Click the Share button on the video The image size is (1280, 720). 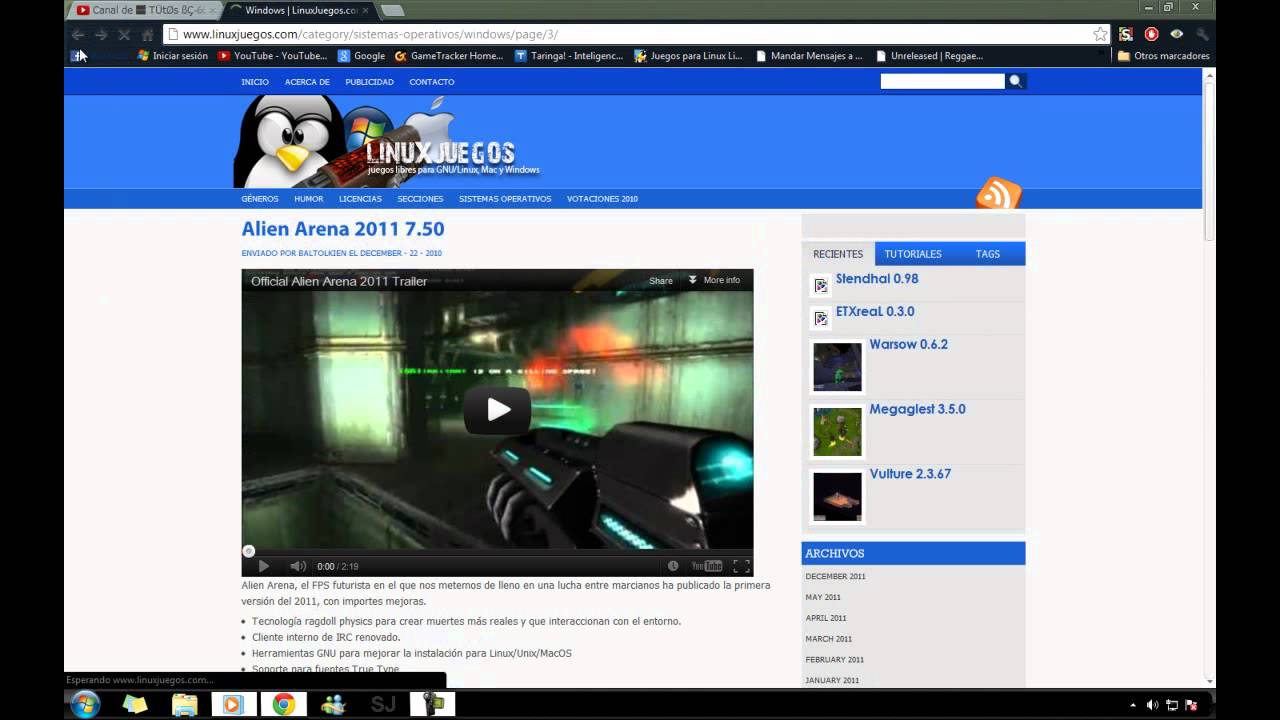(x=661, y=281)
